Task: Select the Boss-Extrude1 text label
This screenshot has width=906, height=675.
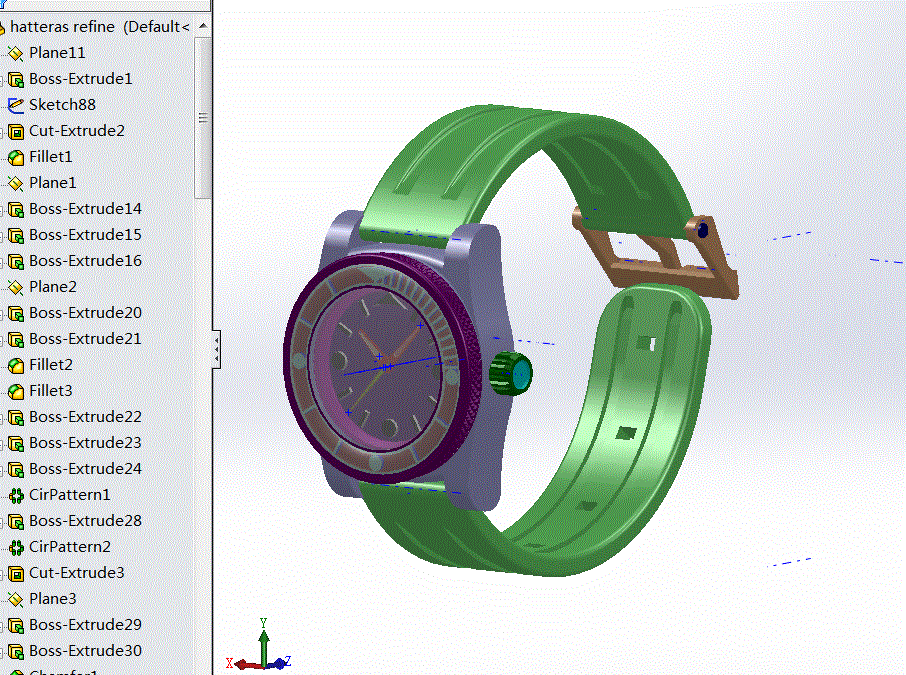Action: click(80, 79)
